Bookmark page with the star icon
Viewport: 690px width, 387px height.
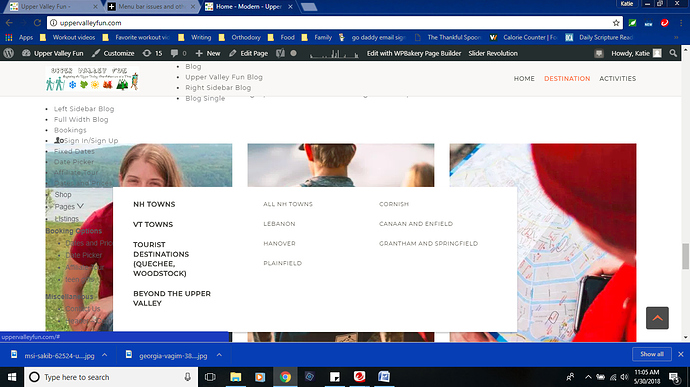coord(616,23)
